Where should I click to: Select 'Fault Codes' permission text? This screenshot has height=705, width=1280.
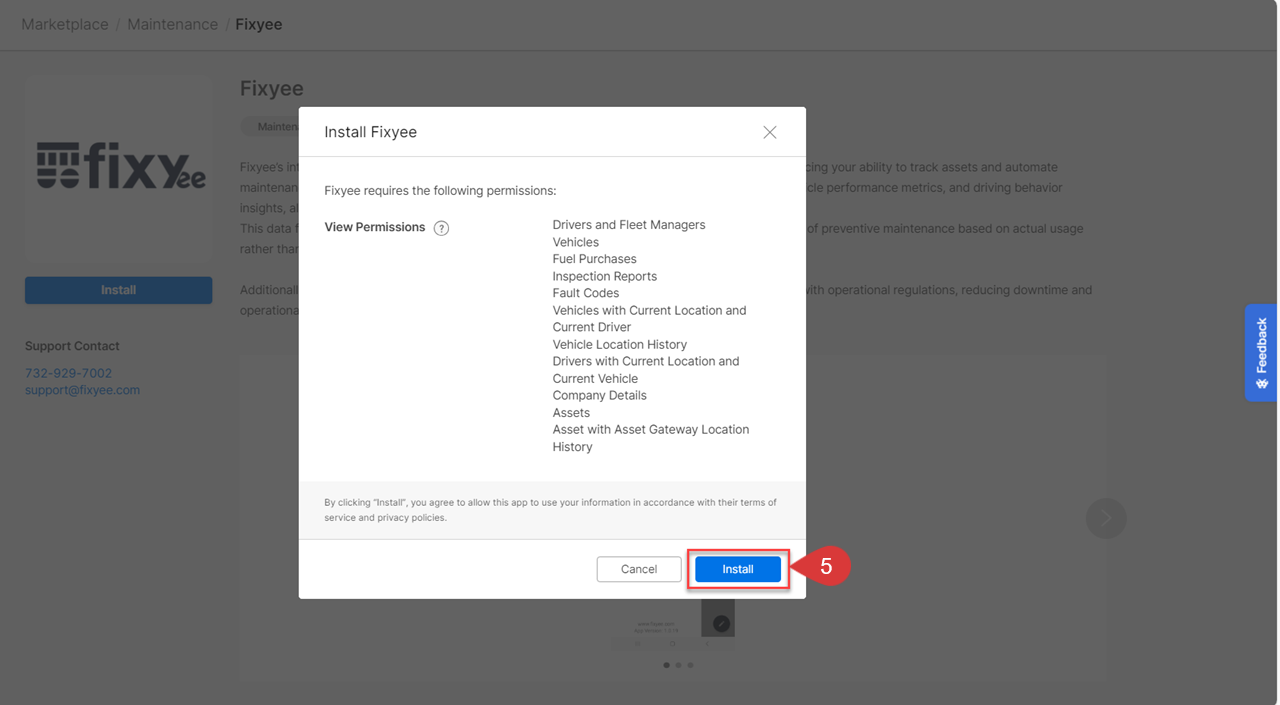(x=586, y=293)
